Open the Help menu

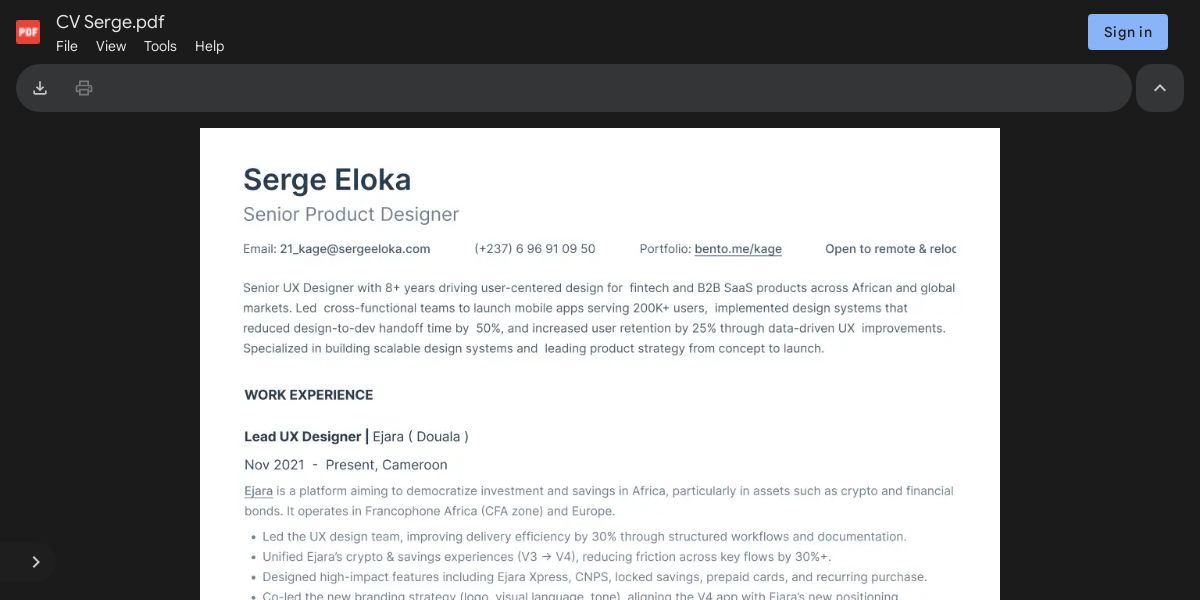pyautogui.click(x=209, y=46)
